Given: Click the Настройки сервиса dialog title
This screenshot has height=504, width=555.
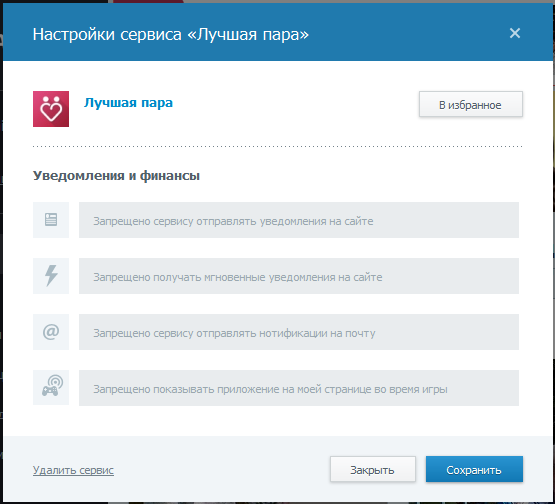Looking at the screenshot, I should pos(171,34).
